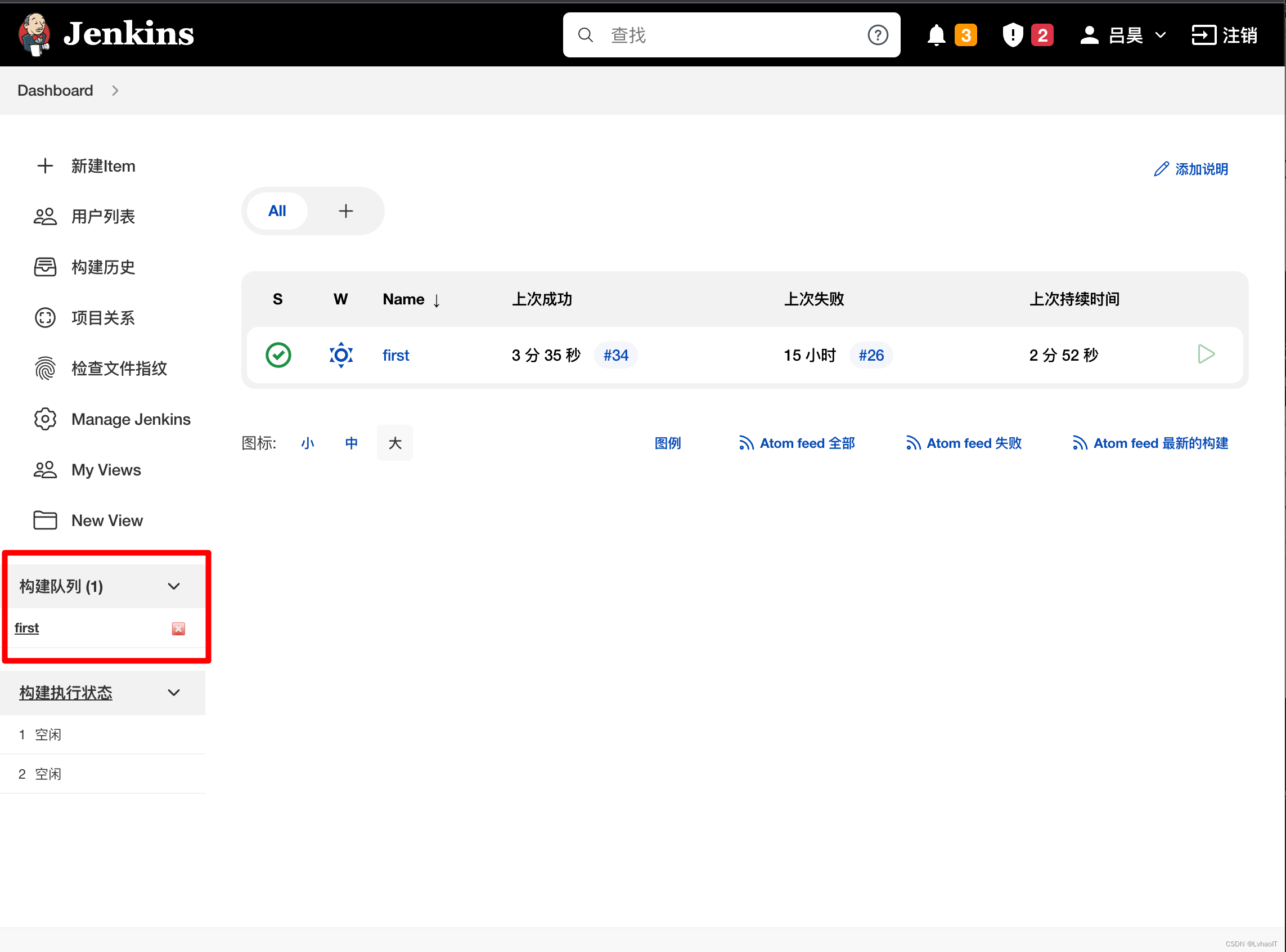Click the 添加说明 button
Viewport: 1286px width, 952px height.
tap(1194, 169)
